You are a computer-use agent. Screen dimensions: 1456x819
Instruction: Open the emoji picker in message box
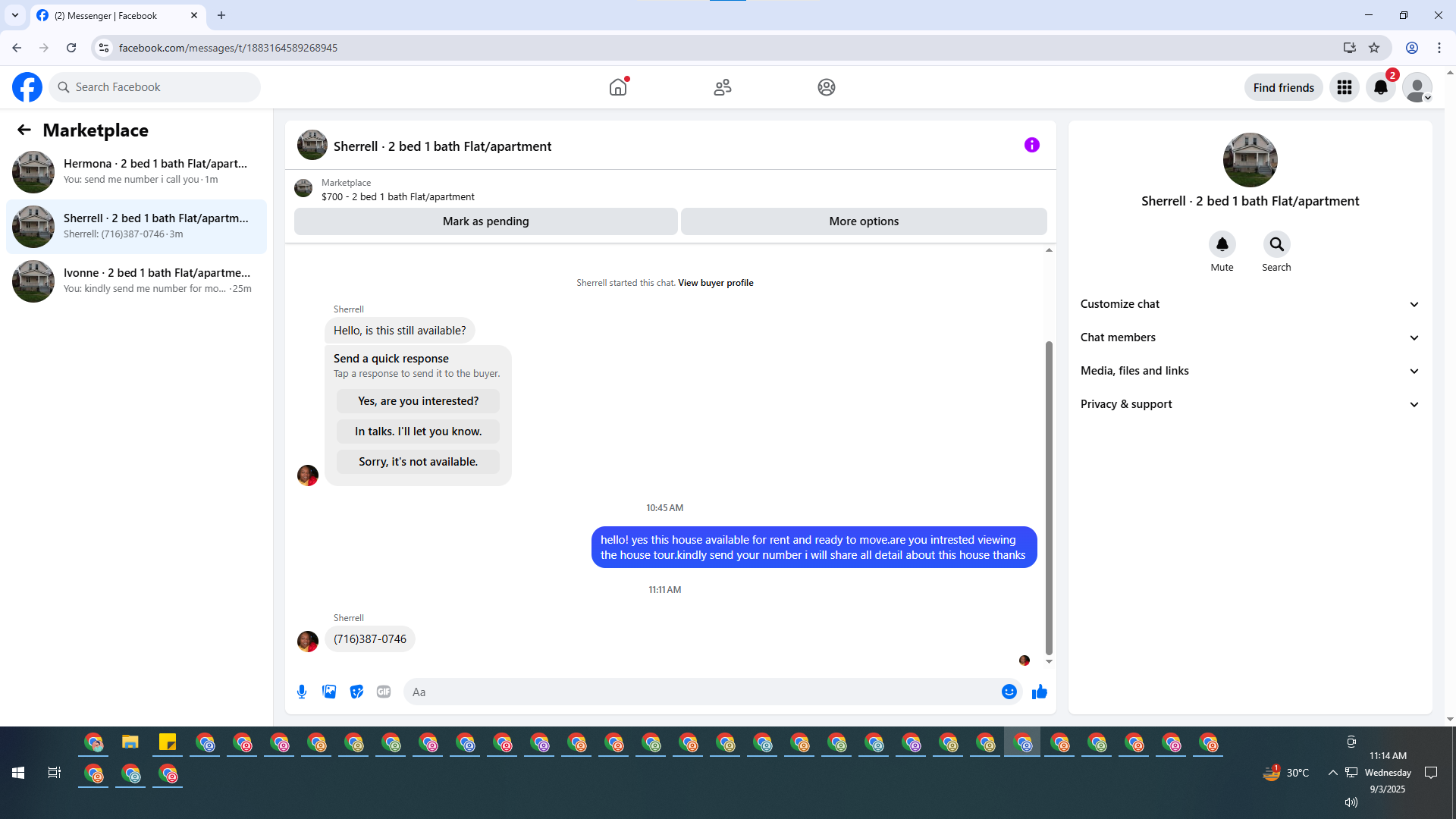click(x=1009, y=692)
